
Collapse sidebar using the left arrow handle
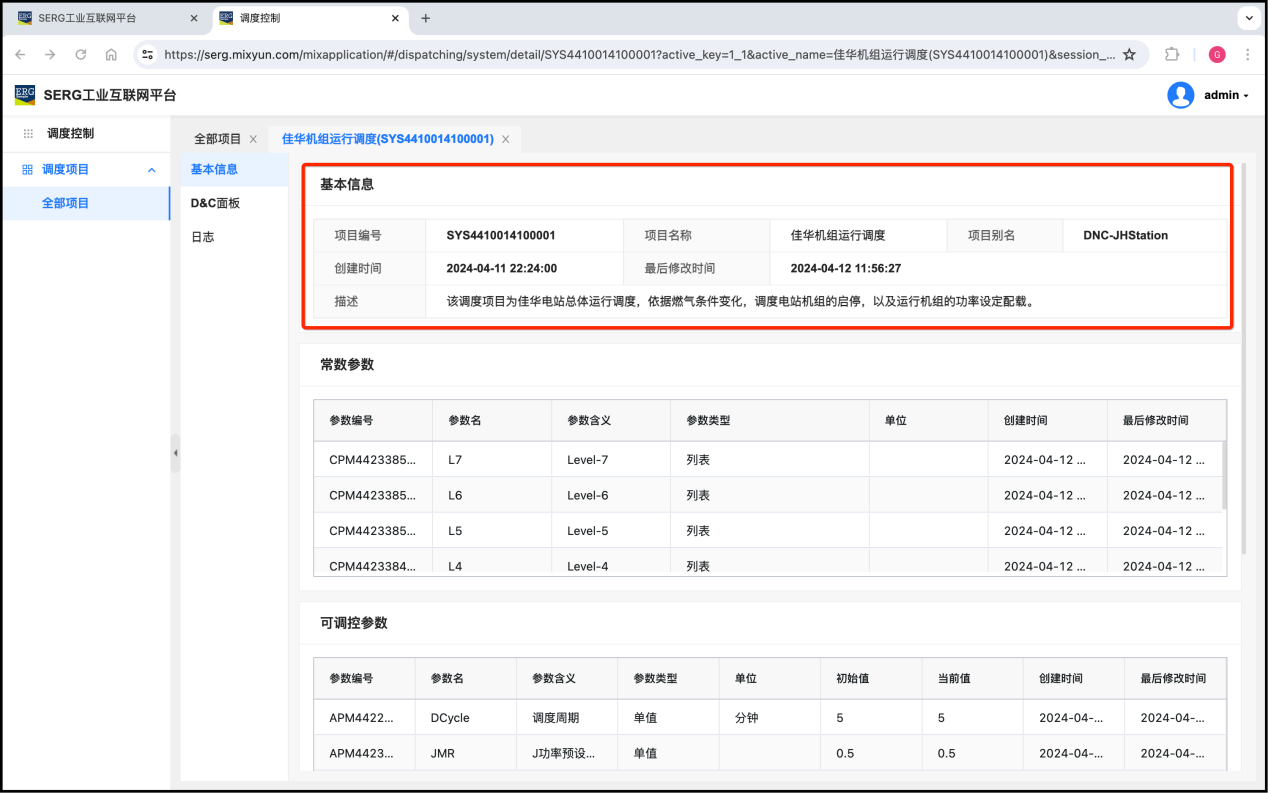pyautogui.click(x=175, y=453)
